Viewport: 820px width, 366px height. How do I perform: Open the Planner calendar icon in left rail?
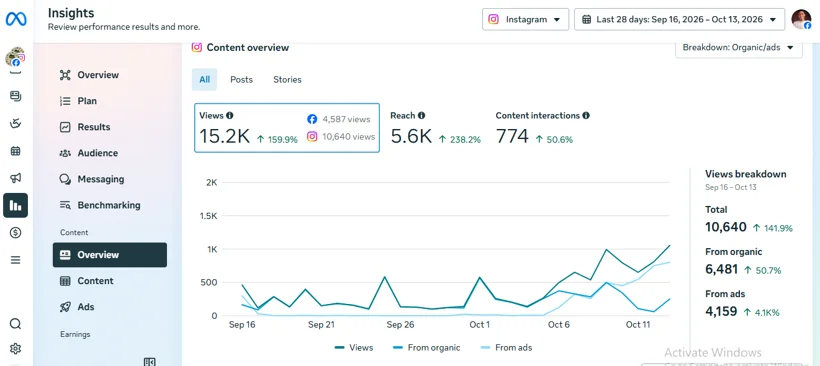click(x=15, y=151)
